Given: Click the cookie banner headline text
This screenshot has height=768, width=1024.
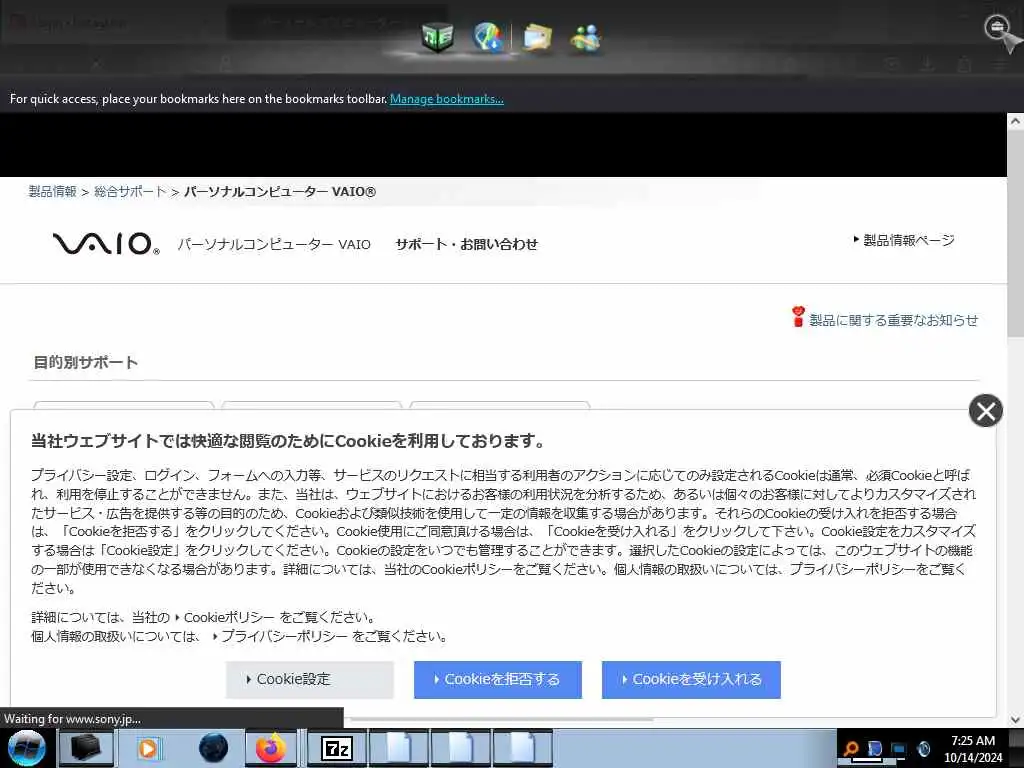Looking at the screenshot, I should (x=288, y=441).
